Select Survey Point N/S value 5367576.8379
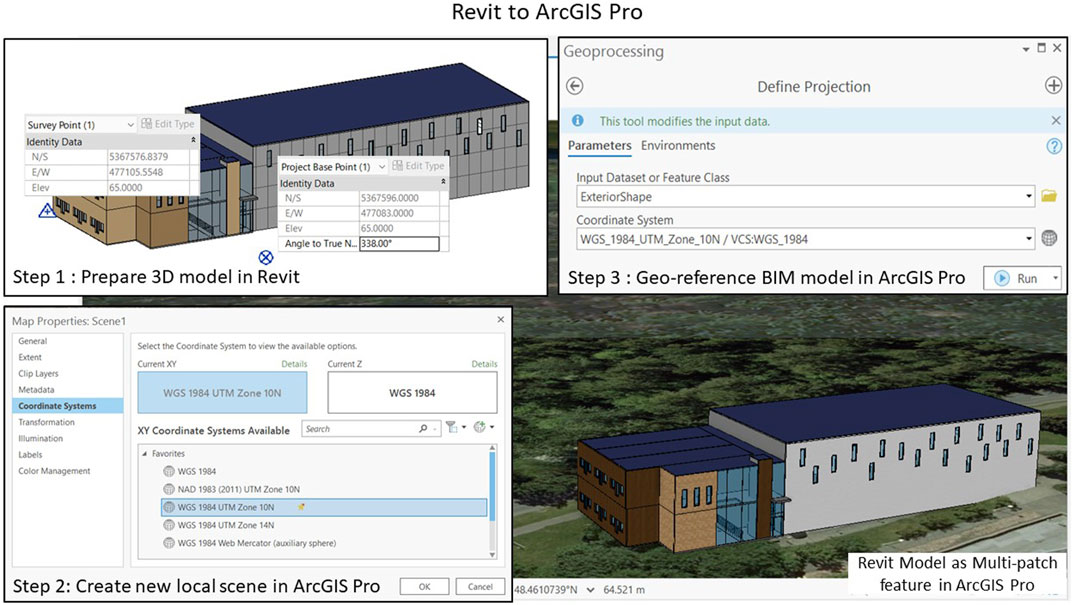Viewport: 1072px width, 605px height. coord(138,157)
